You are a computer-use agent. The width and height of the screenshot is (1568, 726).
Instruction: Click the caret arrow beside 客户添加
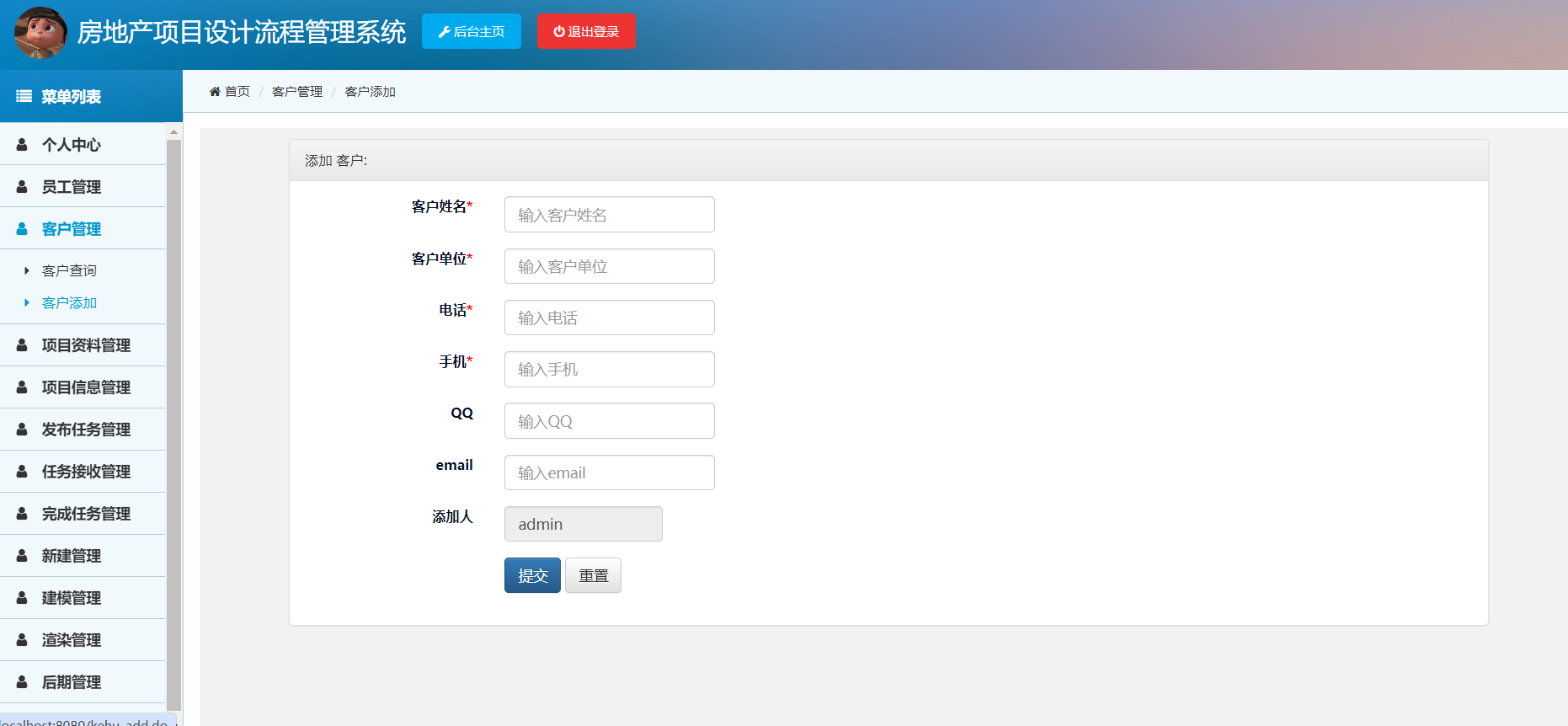(27, 302)
